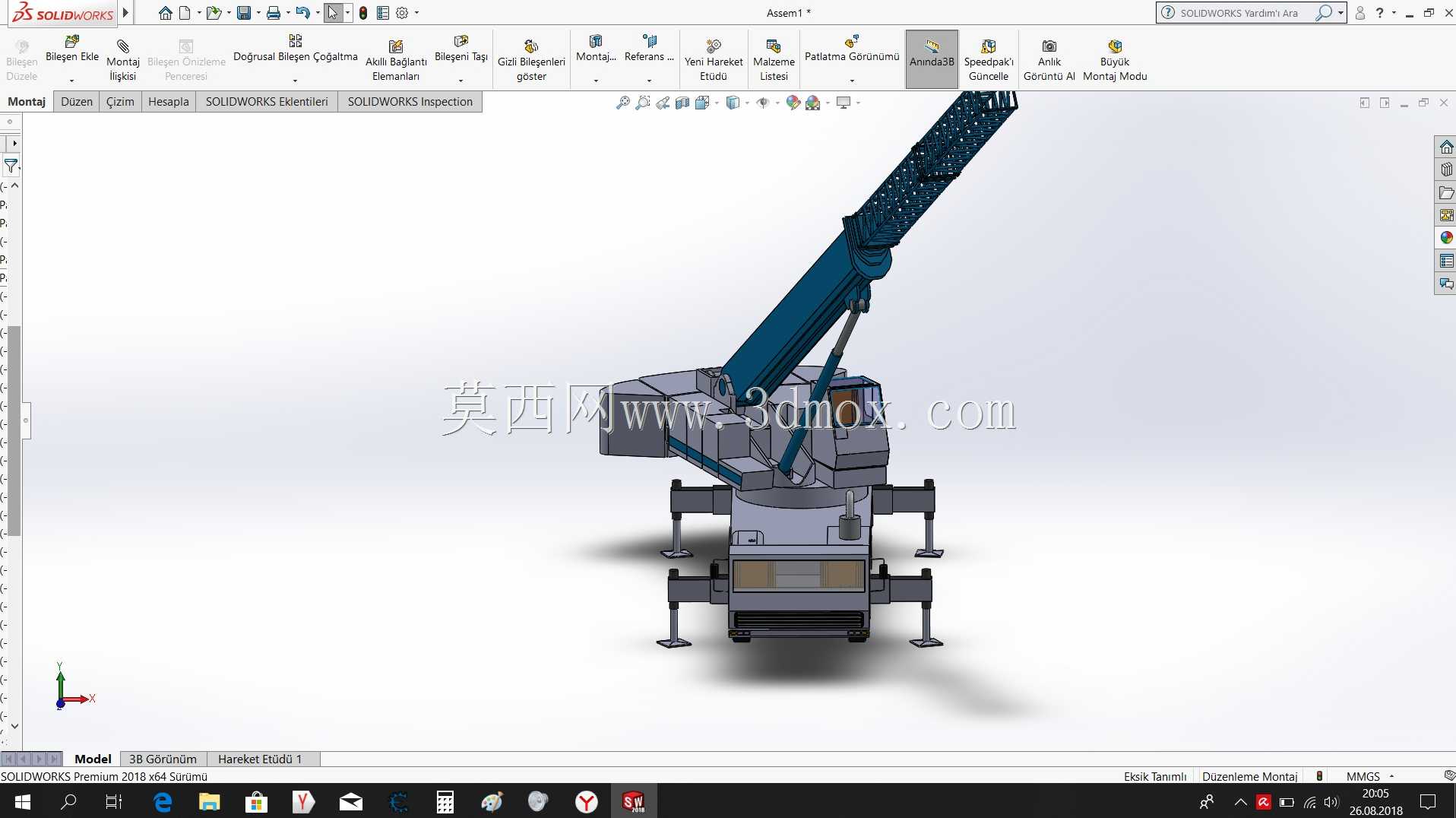Switch to Hesapla tab
1456x818 pixels.
point(169,102)
